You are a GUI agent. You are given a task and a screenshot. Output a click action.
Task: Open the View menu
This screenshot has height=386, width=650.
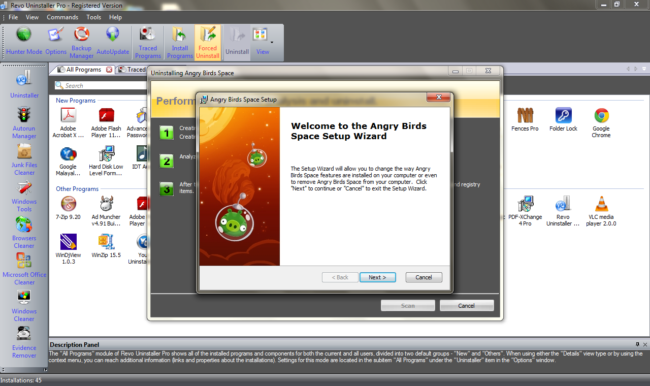tap(32, 17)
